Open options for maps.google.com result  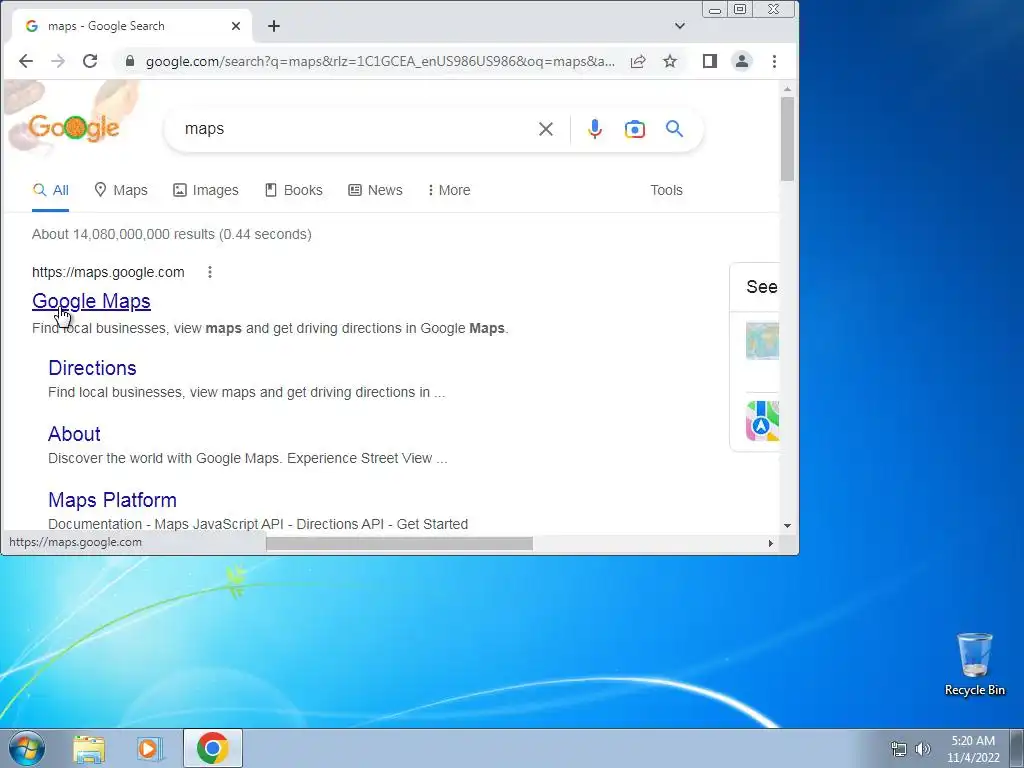coord(210,272)
